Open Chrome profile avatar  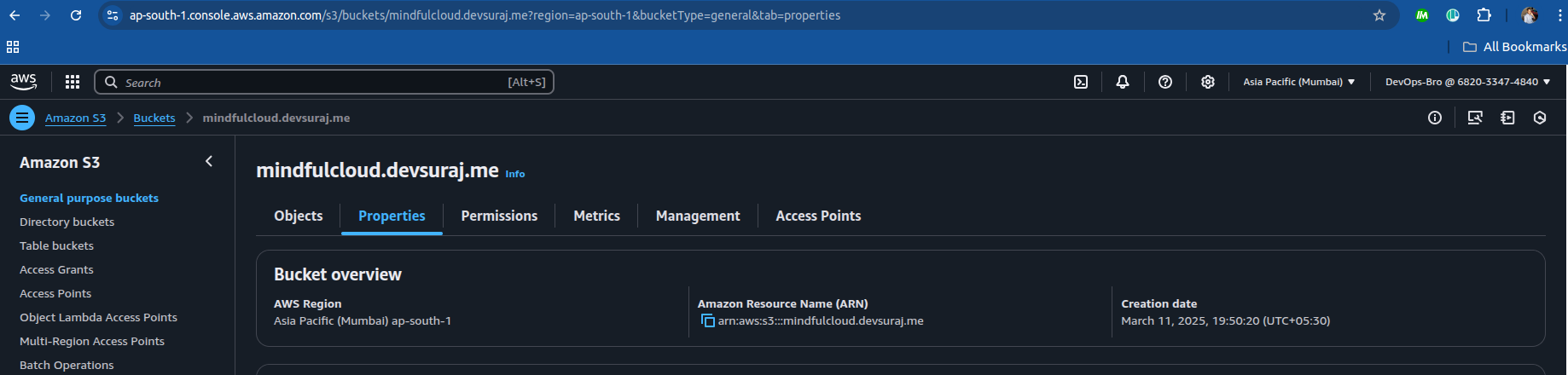[x=1529, y=15]
